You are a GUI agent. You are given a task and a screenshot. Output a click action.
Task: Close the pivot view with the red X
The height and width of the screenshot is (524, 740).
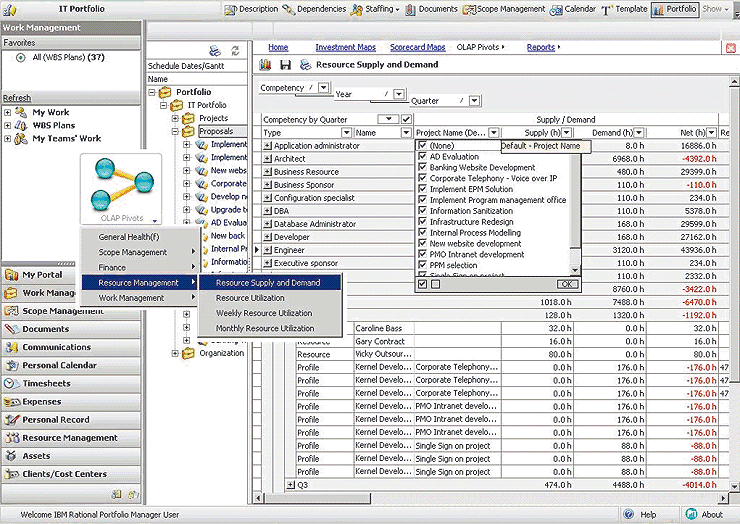731,48
